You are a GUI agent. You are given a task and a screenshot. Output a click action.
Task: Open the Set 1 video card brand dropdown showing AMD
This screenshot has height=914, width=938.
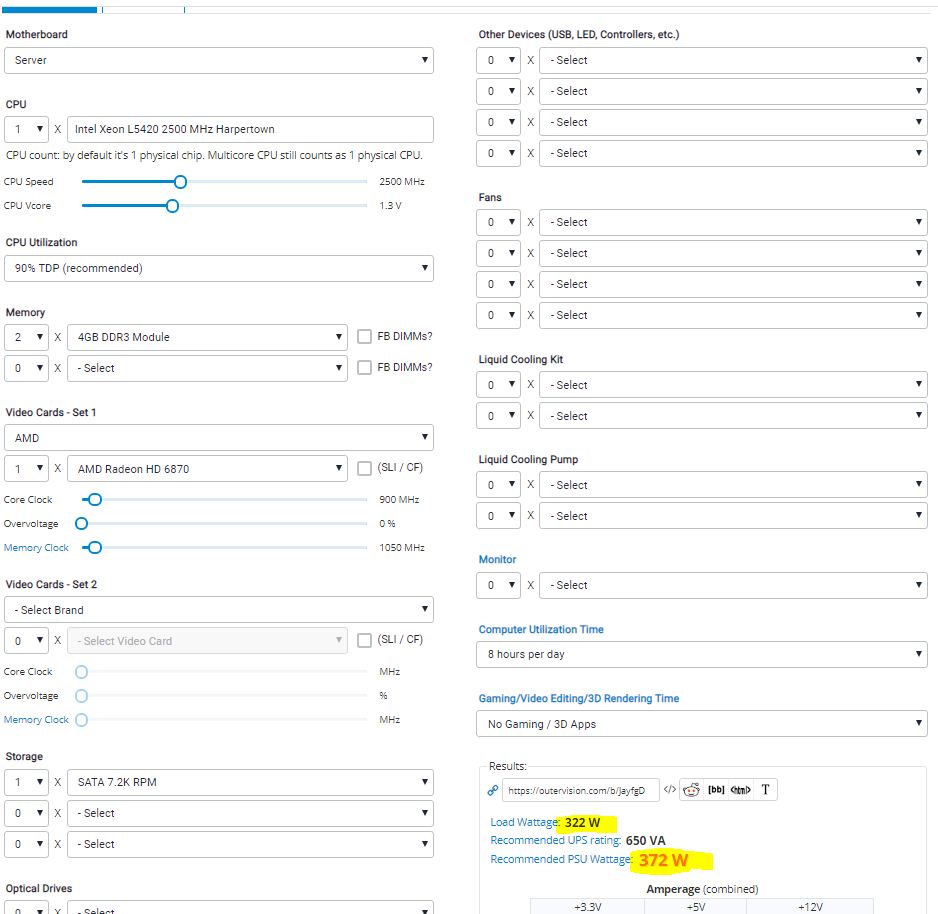219,438
